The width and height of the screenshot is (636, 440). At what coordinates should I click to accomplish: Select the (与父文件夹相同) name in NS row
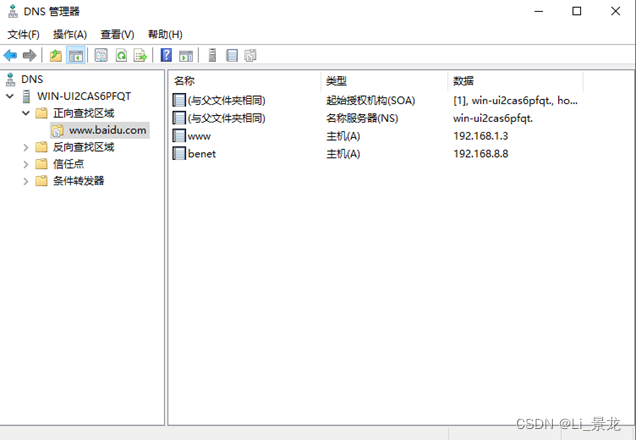pyautogui.click(x=226, y=118)
